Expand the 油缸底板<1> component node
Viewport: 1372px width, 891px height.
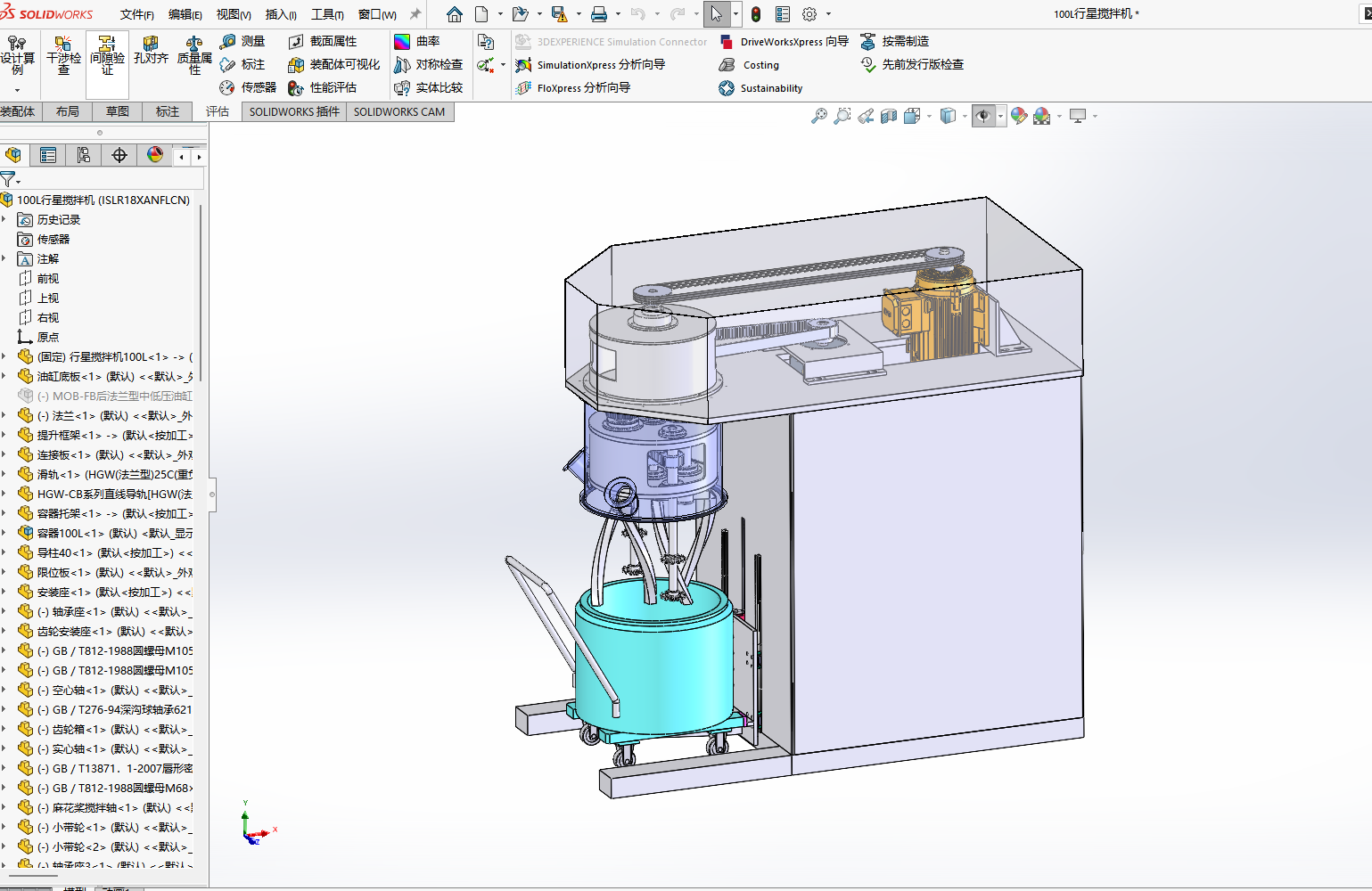pos(4,376)
